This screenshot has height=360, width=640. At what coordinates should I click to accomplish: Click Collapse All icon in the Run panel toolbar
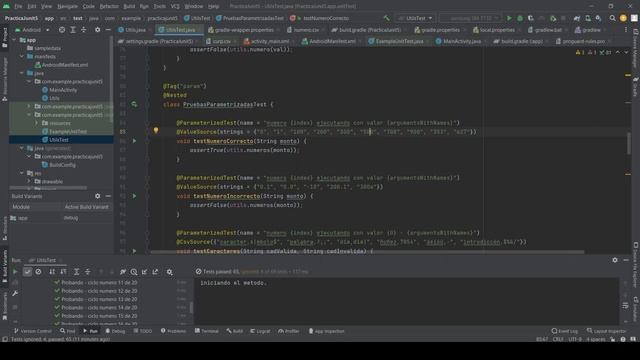click(x=87, y=272)
